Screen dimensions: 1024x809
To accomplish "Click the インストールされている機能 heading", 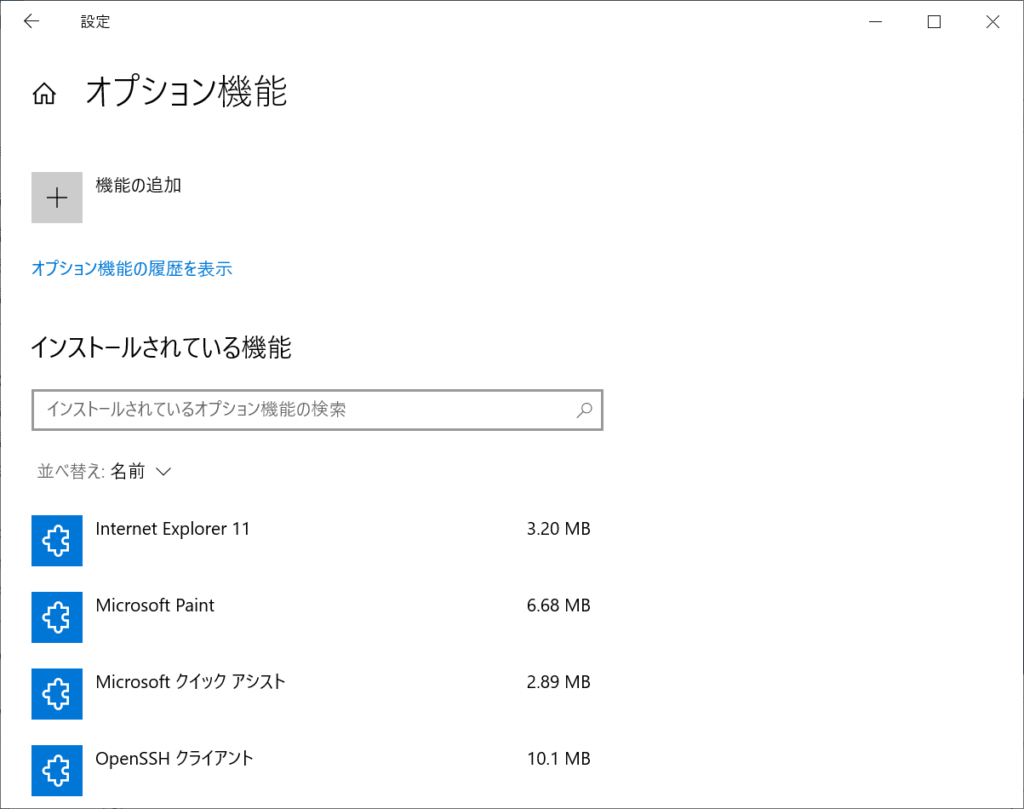I will (161, 347).
